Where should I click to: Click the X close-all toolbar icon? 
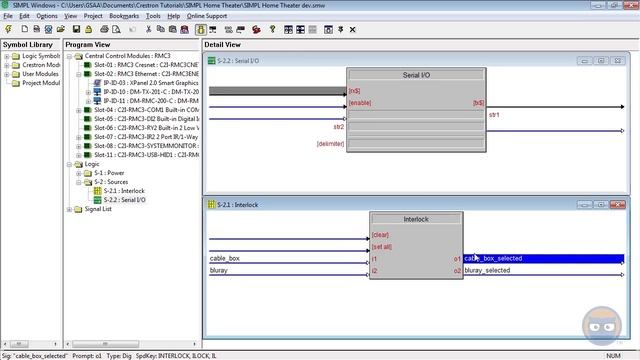point(352,29)
